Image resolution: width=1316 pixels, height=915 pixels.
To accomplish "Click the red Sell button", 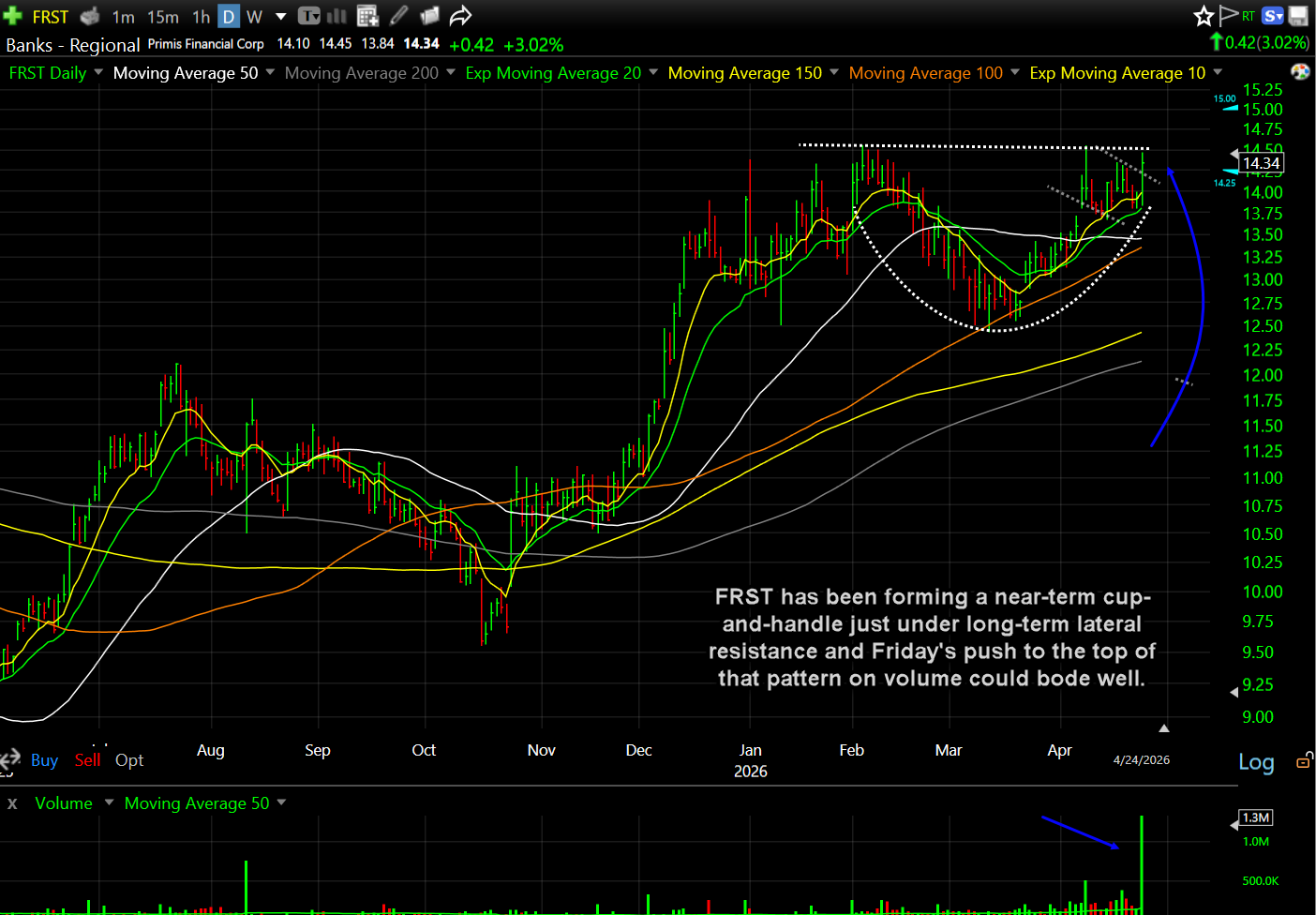I will coord(87,760).
